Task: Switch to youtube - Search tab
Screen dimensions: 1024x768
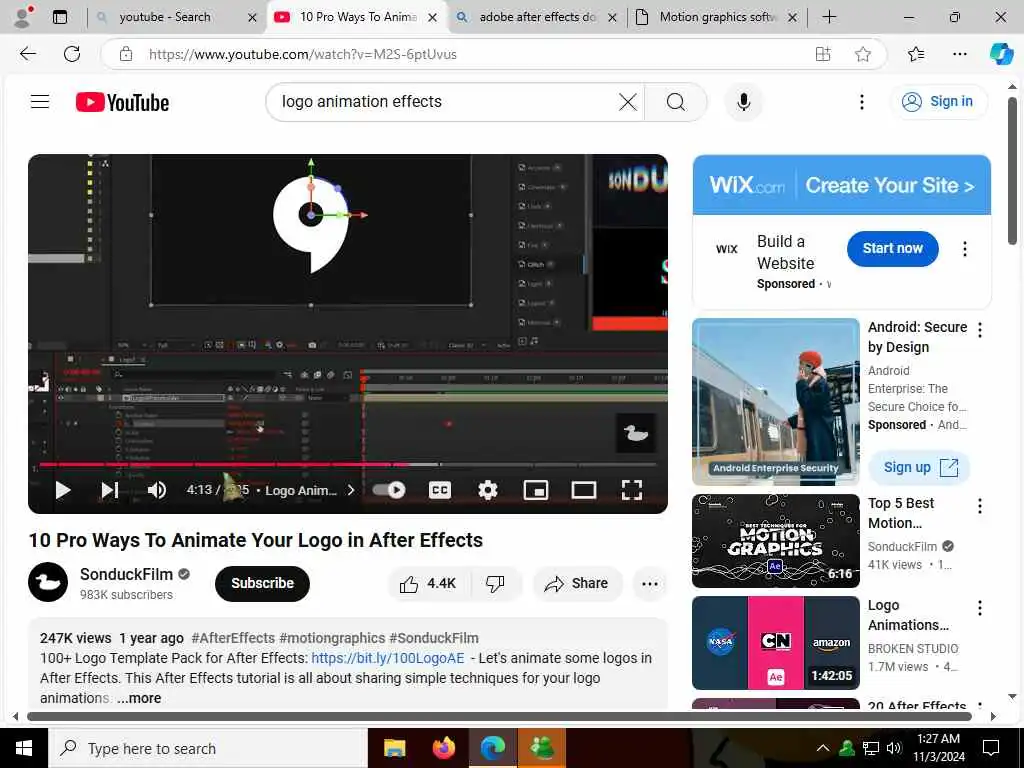Action: 165,17
